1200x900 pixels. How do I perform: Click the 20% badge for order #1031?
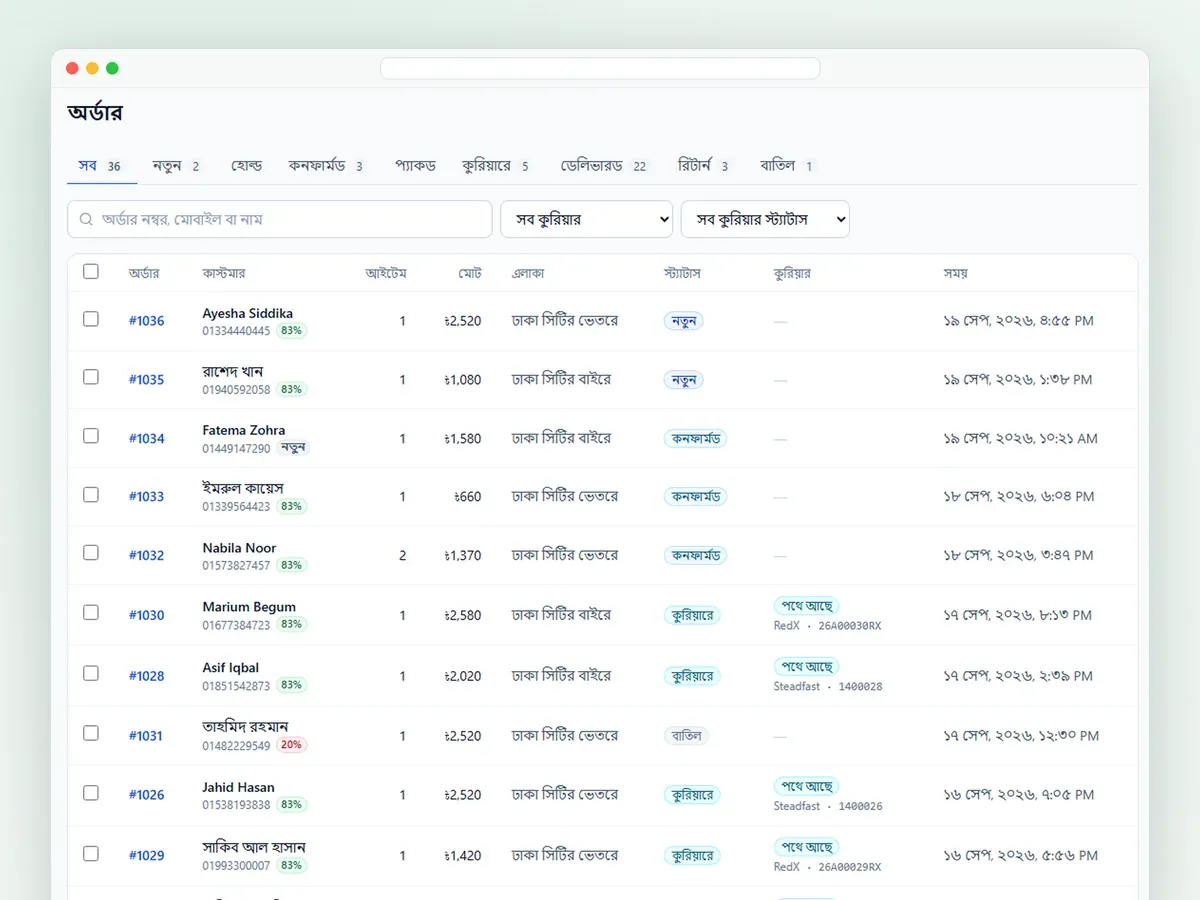[x=291, y=745]
